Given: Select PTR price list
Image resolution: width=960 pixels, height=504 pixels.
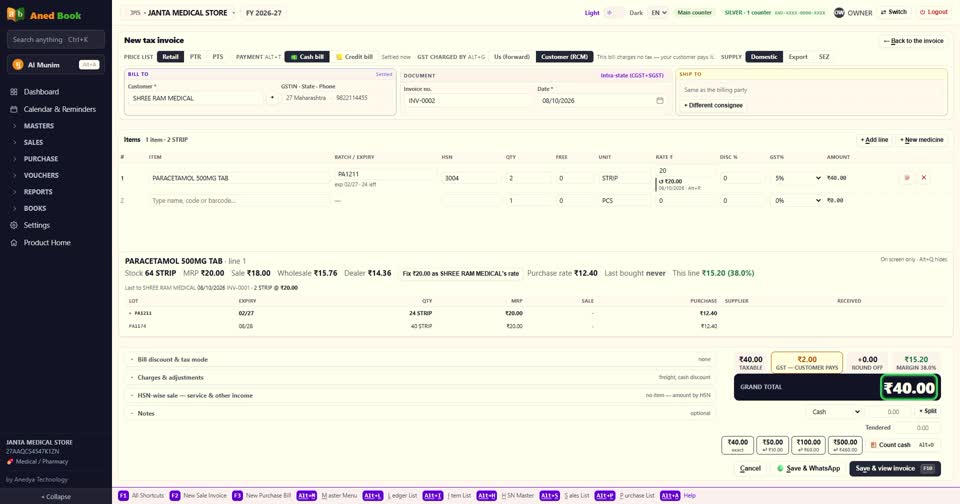Looking at the screenshot, I should tap(195, 57).
